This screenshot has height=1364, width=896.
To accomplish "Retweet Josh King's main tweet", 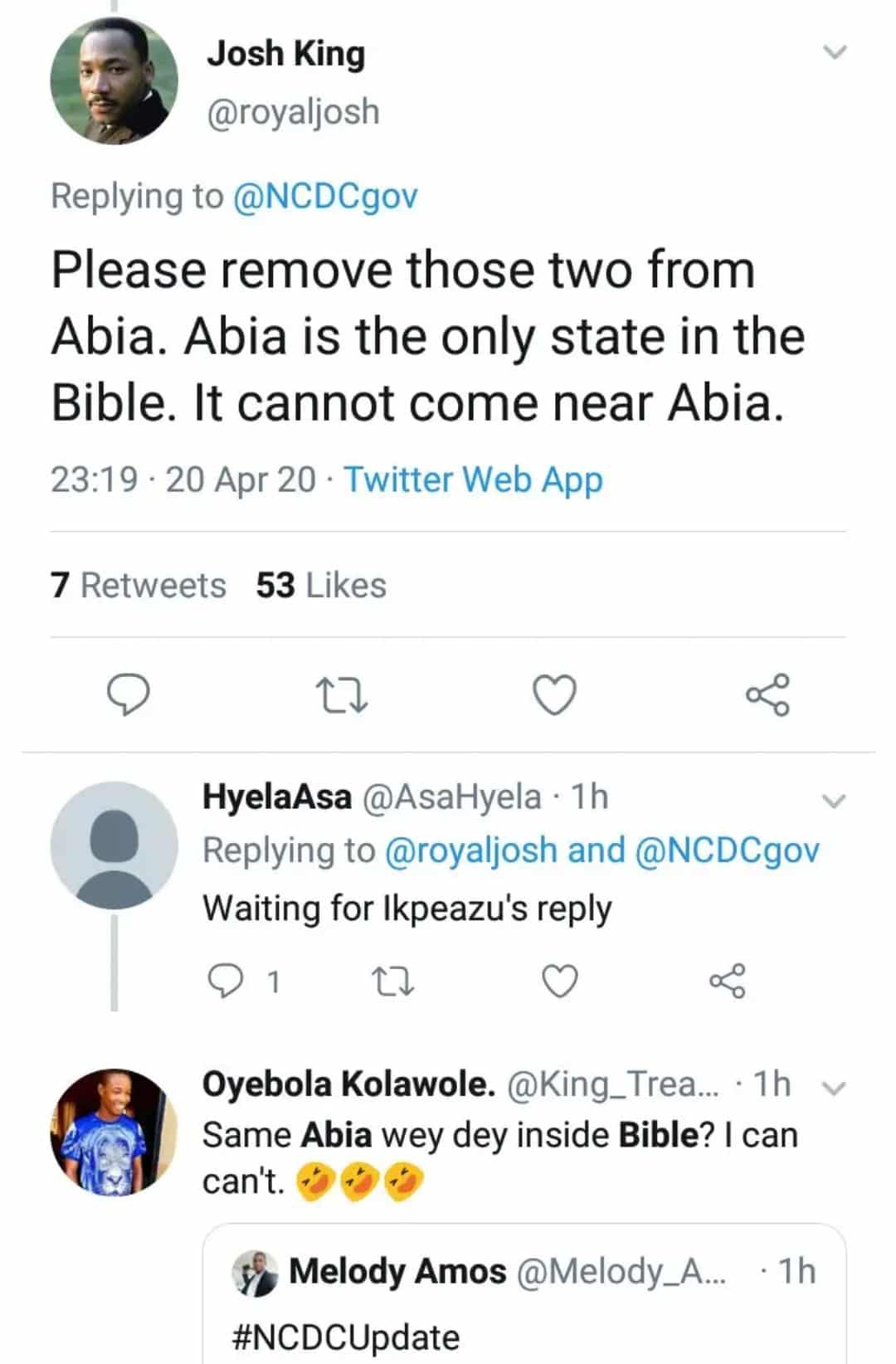I will tap(342, 695).
